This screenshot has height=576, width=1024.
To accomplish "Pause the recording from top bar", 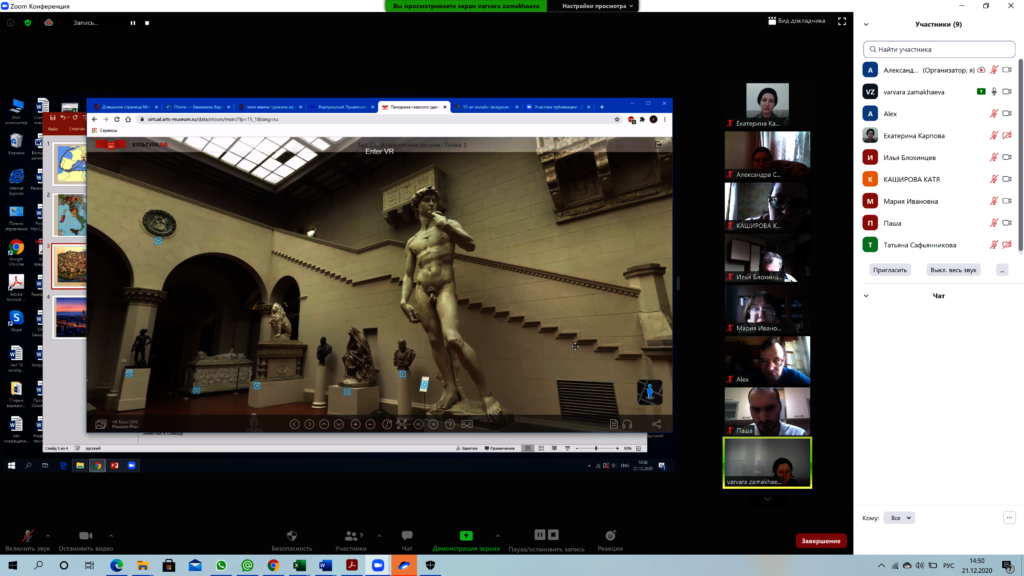I will click(x=133, y=23).
